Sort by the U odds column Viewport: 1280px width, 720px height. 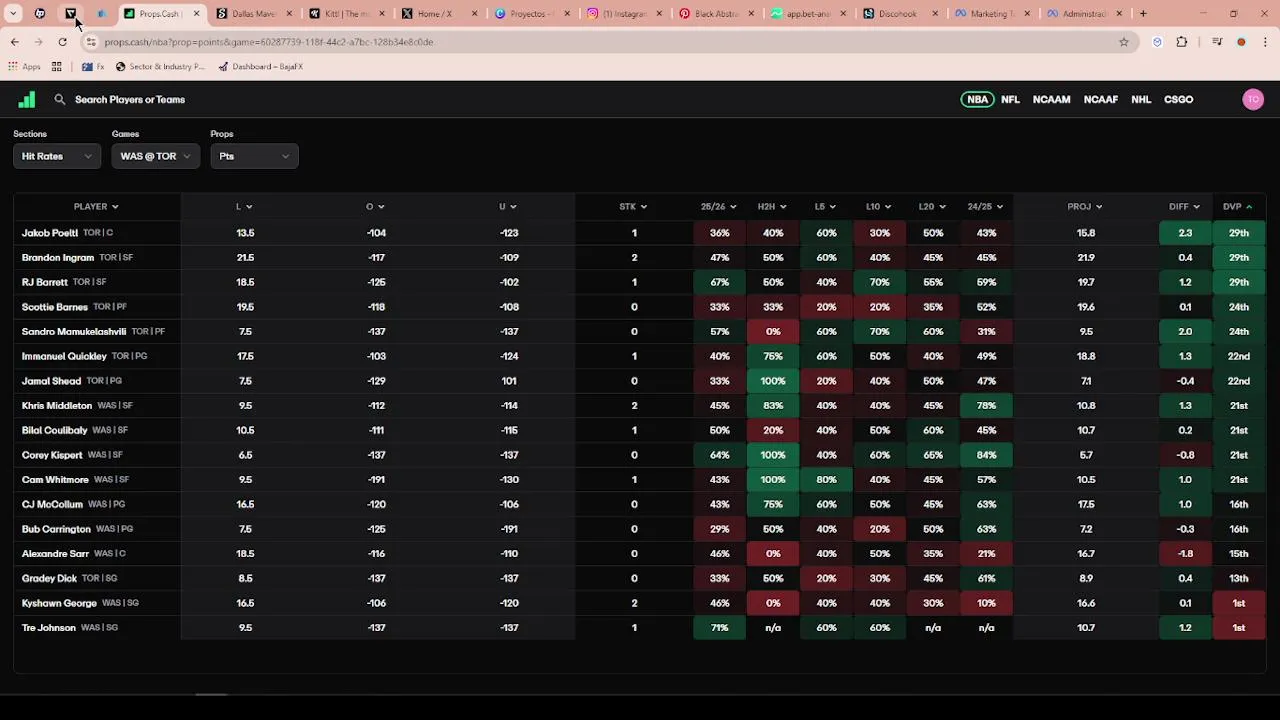click(x=508, y=207)
